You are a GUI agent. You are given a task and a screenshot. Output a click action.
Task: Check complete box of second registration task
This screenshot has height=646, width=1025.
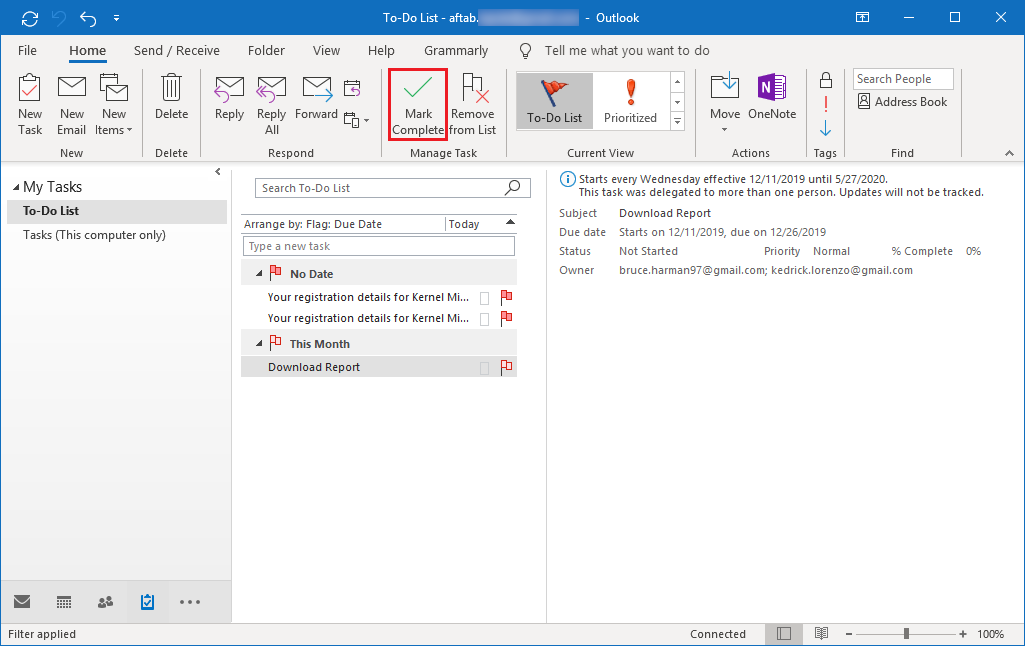pyautogui.click(x=484, y=319)
